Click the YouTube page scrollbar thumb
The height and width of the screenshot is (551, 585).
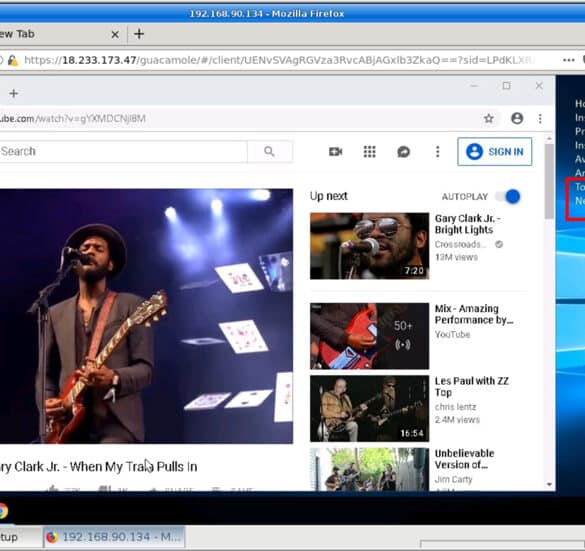549,181
